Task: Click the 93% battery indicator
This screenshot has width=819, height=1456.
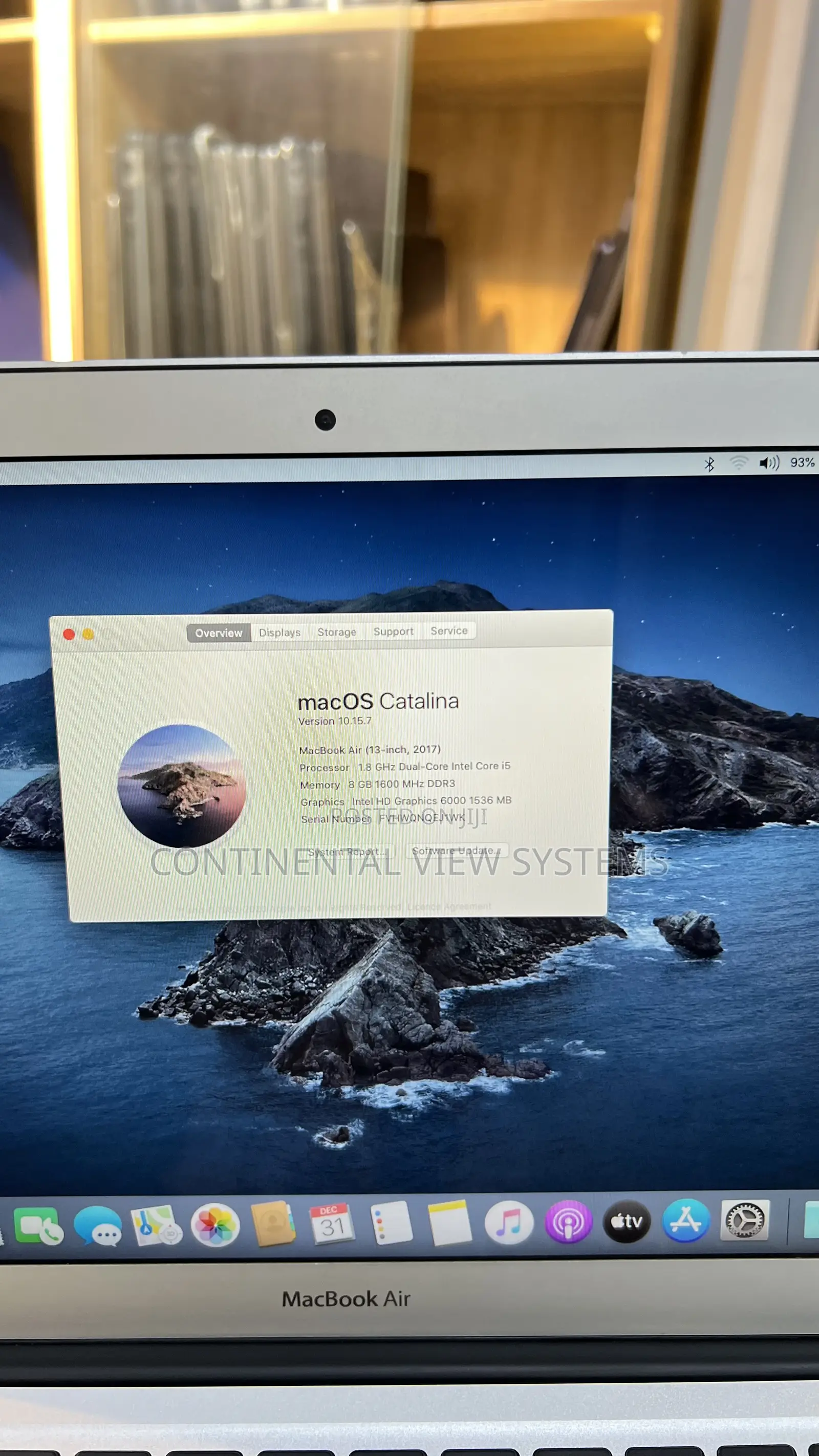Action: [802, 462]
